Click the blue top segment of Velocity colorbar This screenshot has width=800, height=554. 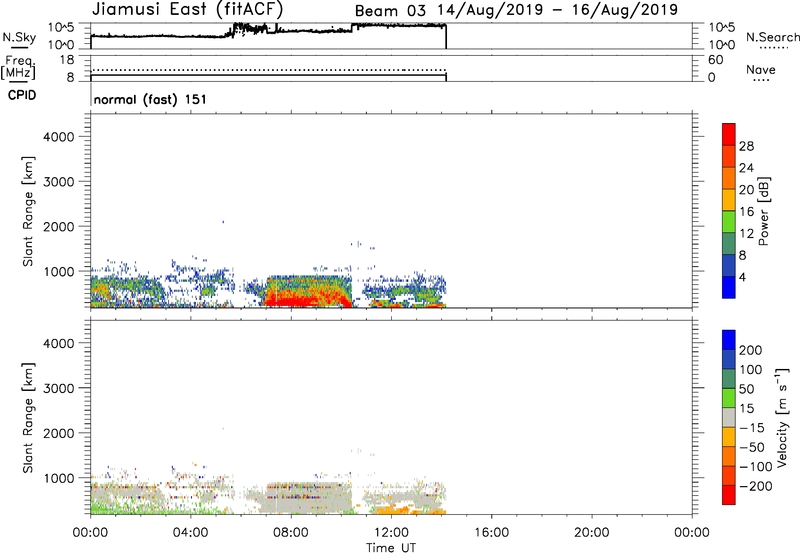click(x=729, y=340)
